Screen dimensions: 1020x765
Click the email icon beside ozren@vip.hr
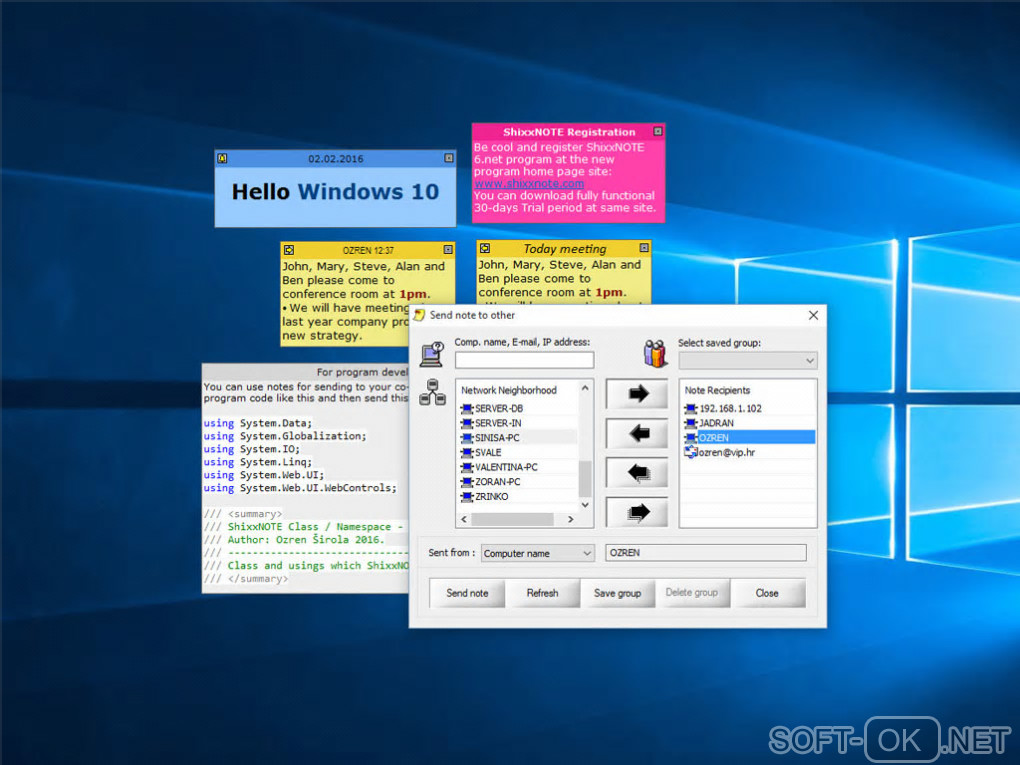691,452
